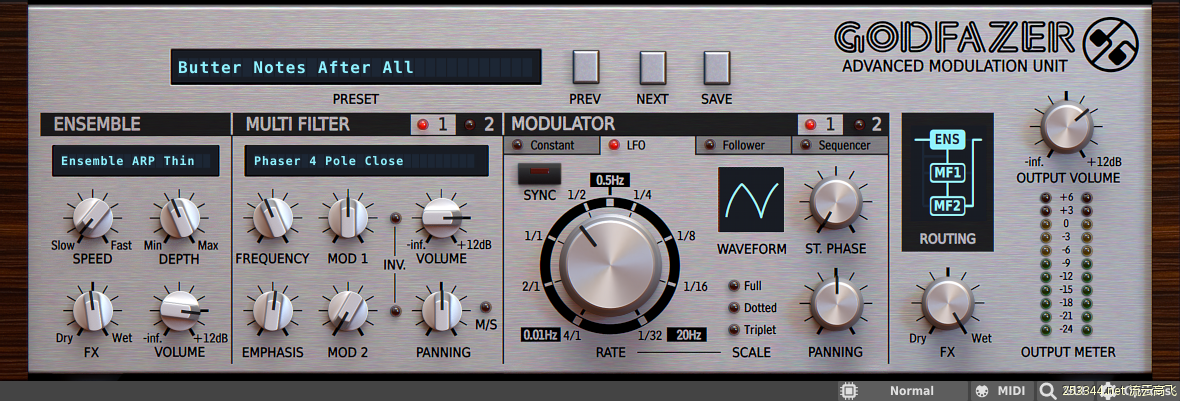Screen dimensions: 1180x401
Task: Click the large LFO RATE knob
Action: pos(610,264)
